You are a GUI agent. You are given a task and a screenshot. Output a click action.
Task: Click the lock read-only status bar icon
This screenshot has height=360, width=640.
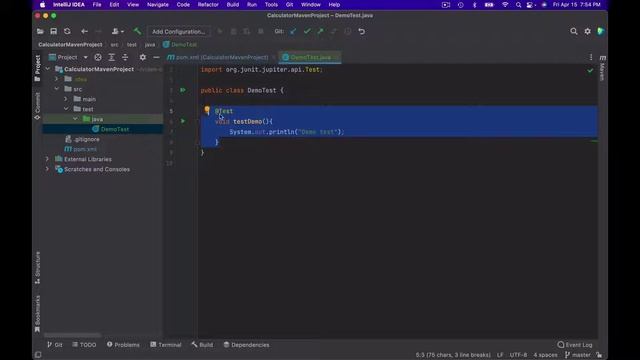point(599,355)
